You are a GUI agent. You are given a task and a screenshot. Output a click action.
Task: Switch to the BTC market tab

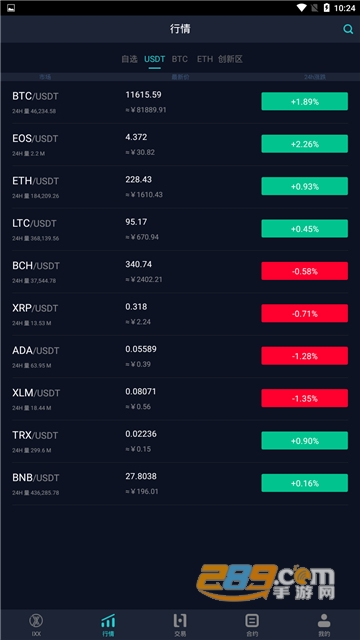pos(180,59)
